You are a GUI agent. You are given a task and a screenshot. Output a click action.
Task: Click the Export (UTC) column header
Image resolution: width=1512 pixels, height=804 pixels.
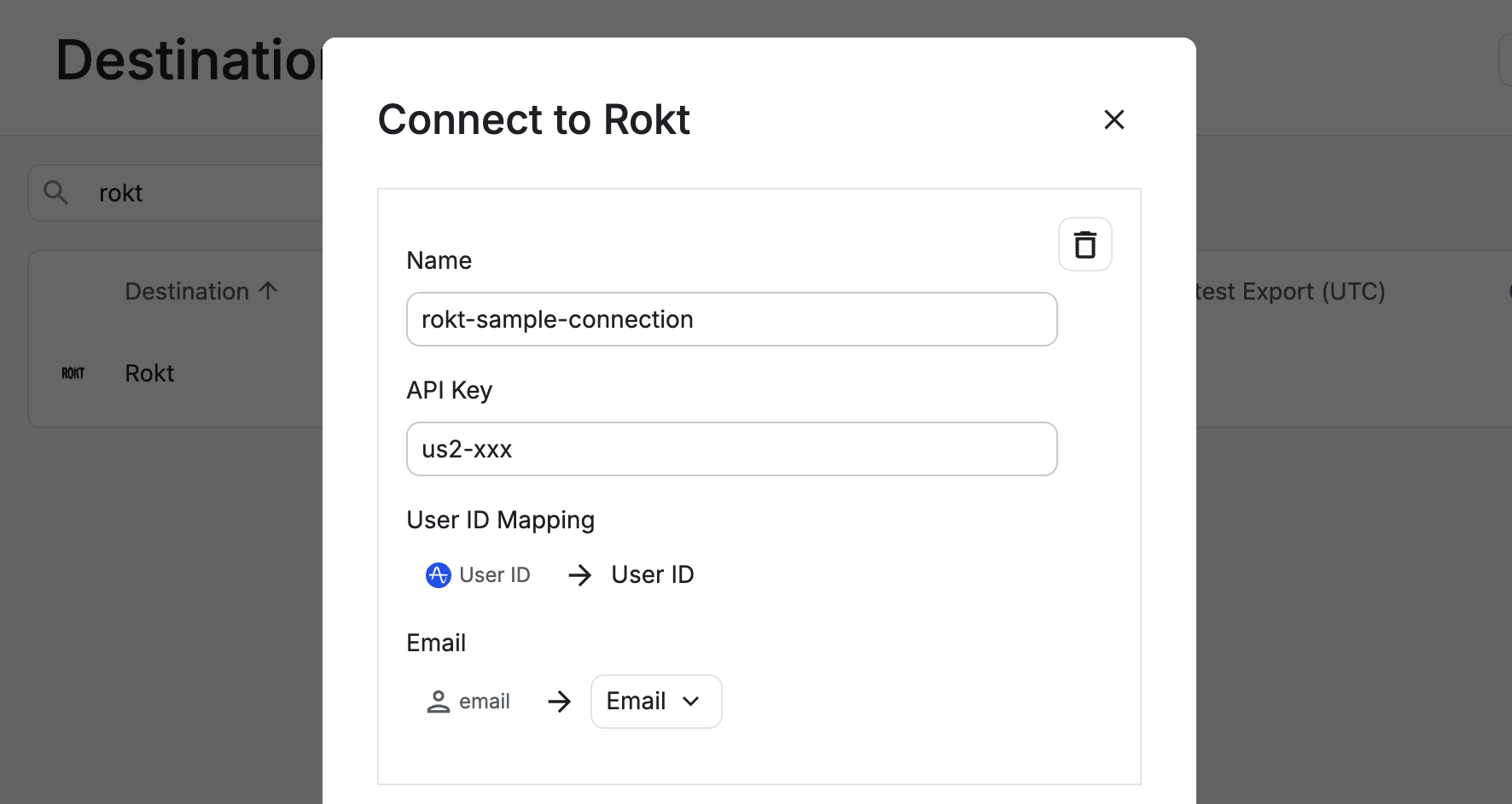(1289, 292)
